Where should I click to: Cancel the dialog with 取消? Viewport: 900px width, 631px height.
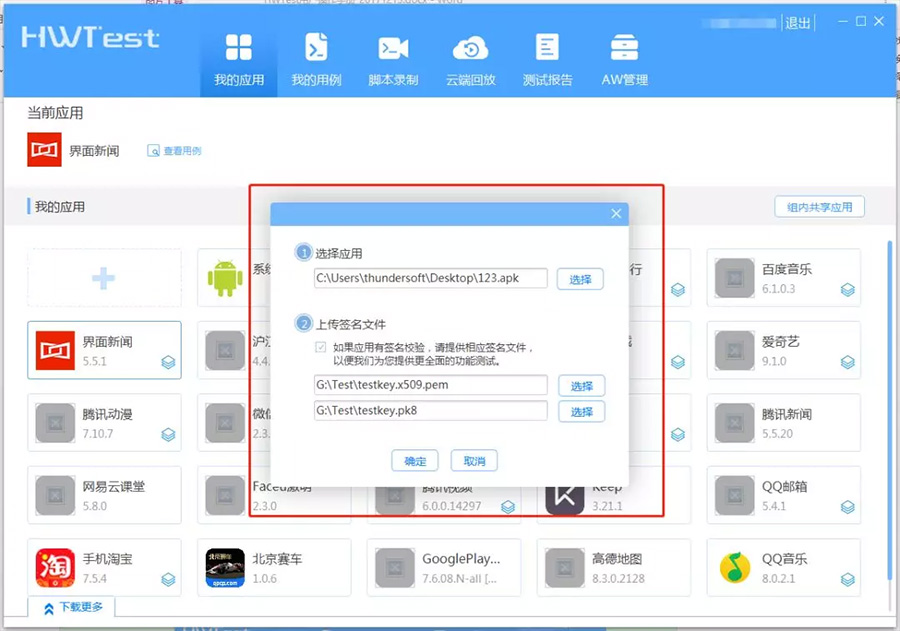(x=474, y=460)
